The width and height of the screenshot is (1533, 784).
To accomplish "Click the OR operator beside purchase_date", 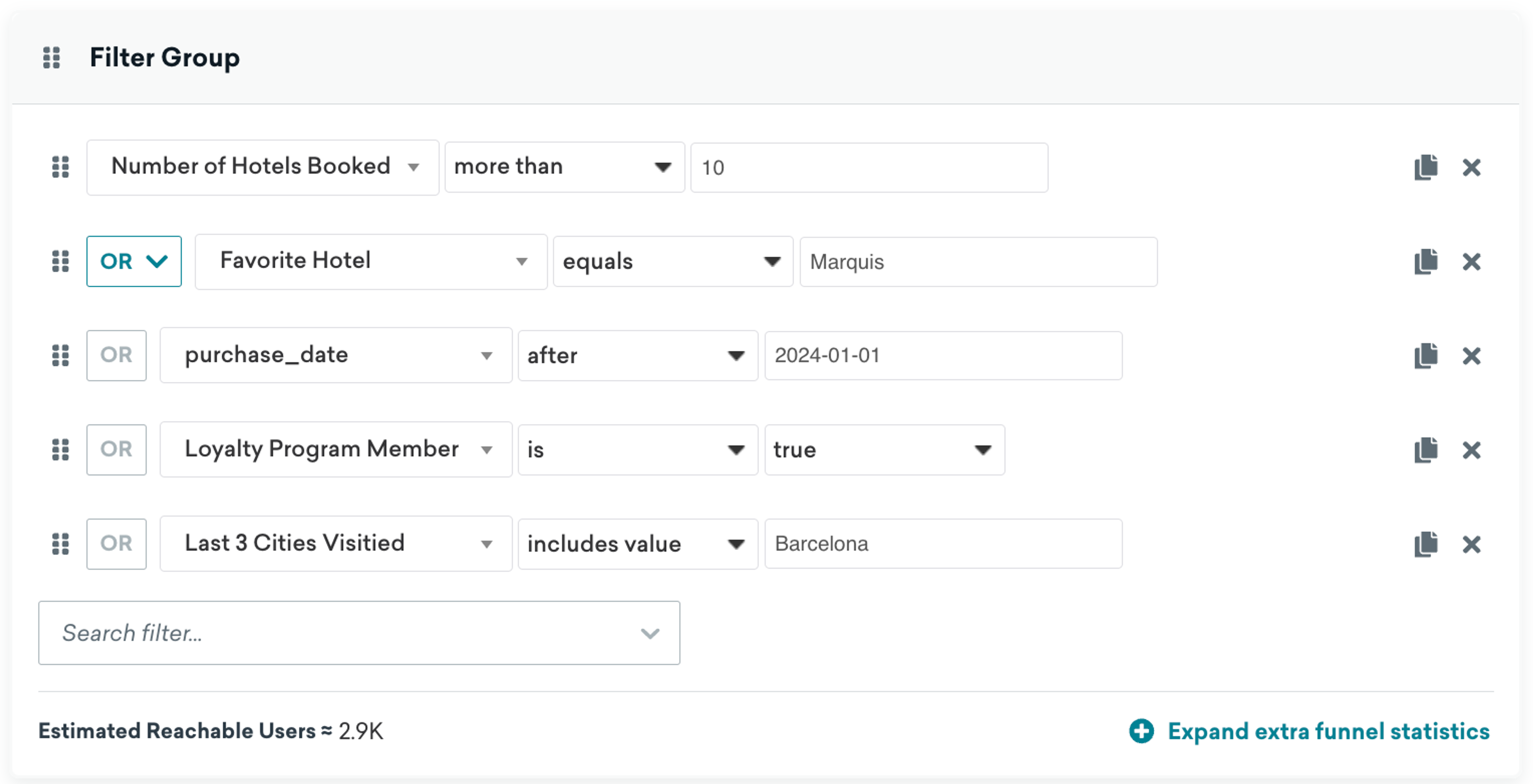I will tap(116, 355).
